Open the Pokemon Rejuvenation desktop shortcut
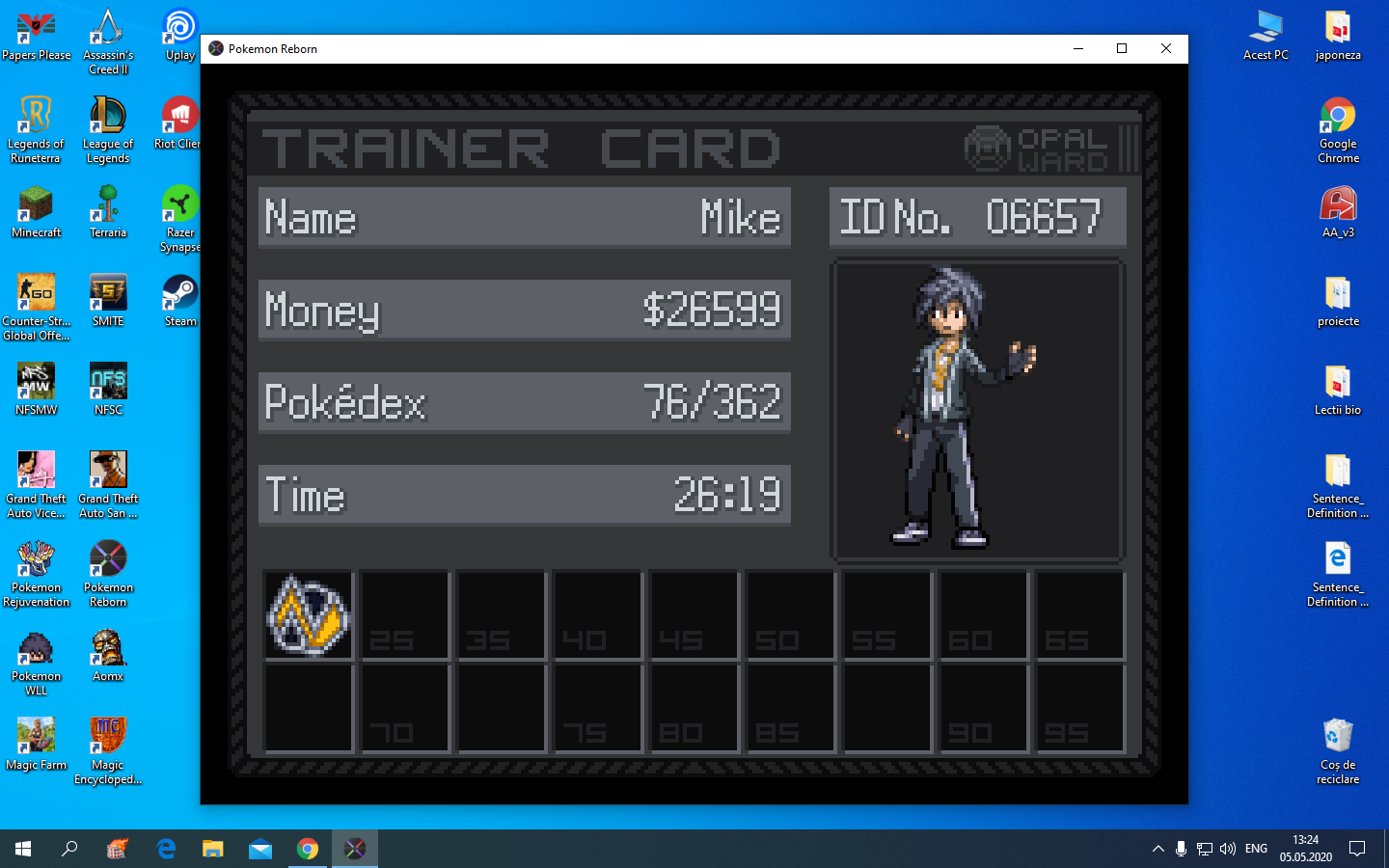 [37, 573]
